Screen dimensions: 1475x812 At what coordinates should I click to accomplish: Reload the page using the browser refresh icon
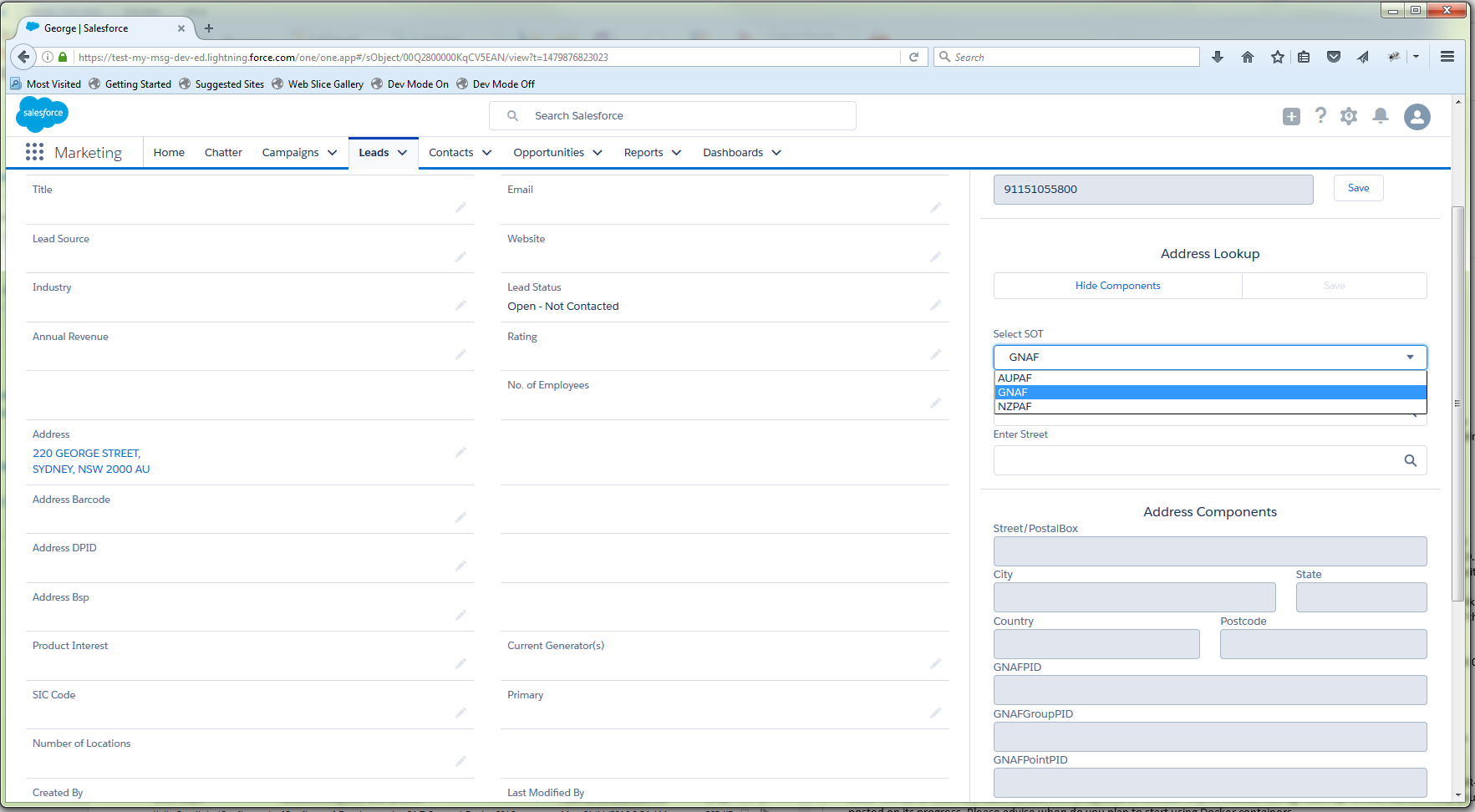pos(913,57)
